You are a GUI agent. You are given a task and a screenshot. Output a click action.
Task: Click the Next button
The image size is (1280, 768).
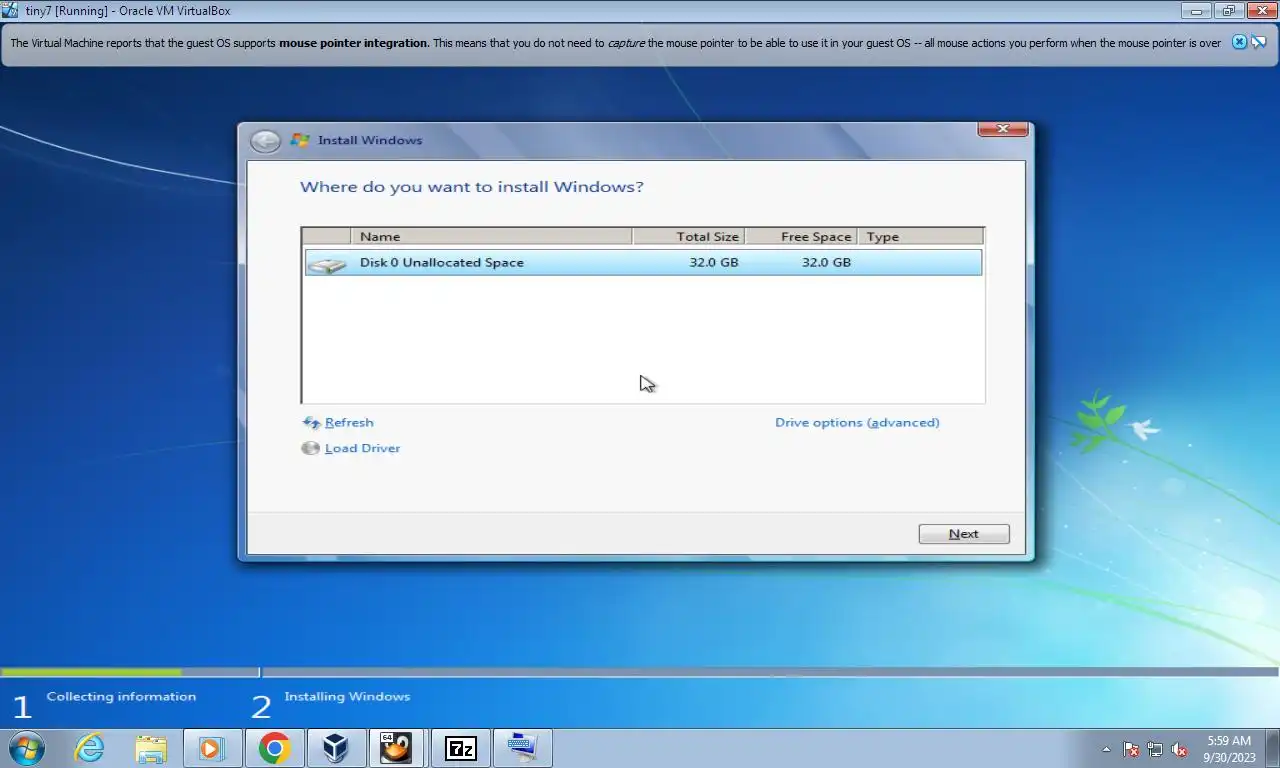point(964,534)
